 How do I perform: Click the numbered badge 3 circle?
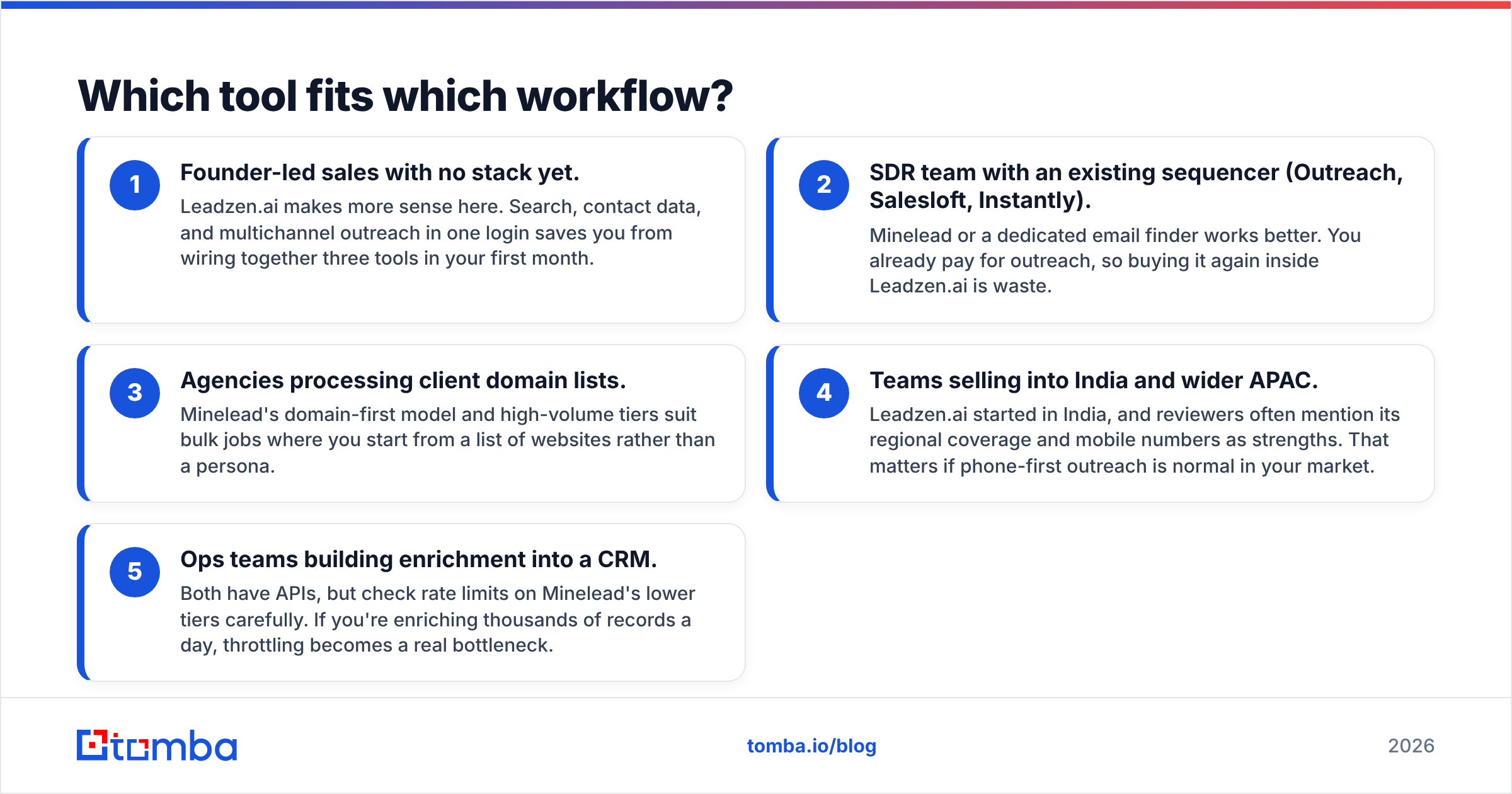click(x=135, y=393)
